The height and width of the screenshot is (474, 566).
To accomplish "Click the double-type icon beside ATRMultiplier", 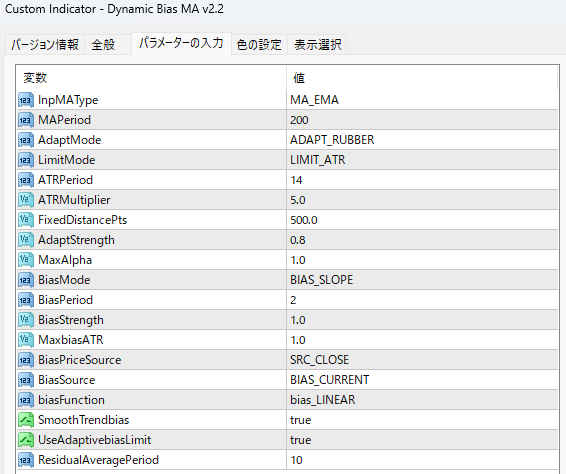I will [x=26, y=200].
